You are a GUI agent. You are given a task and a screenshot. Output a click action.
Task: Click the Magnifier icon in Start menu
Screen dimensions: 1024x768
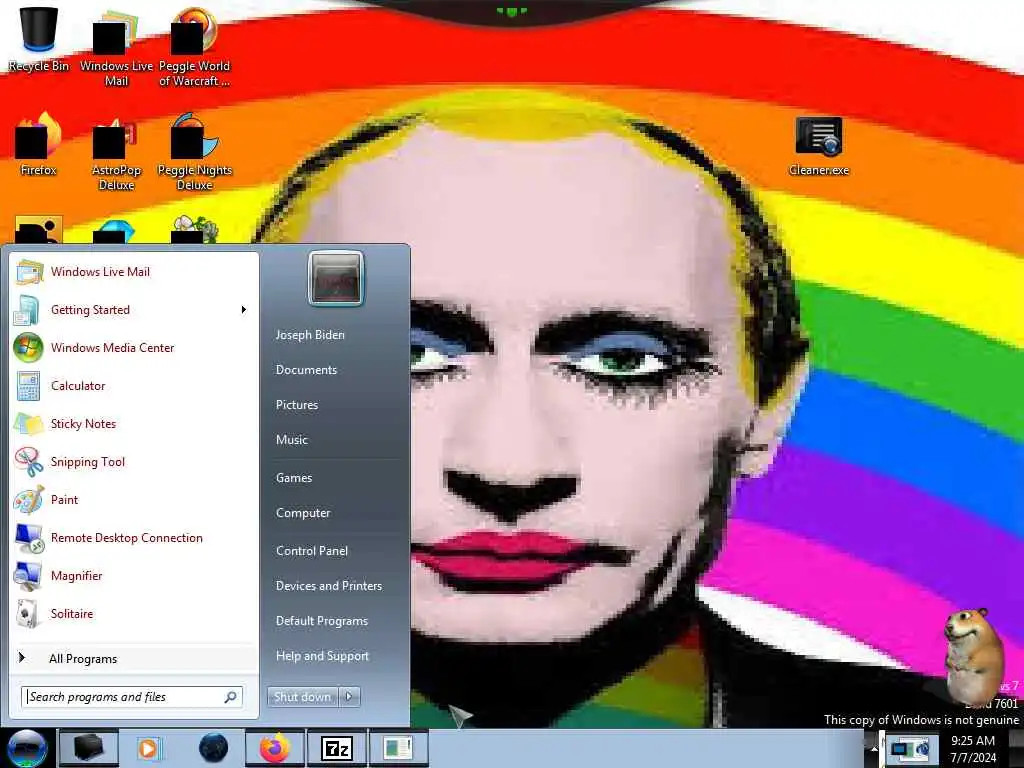pyautogui.click(x=28, y=576)
